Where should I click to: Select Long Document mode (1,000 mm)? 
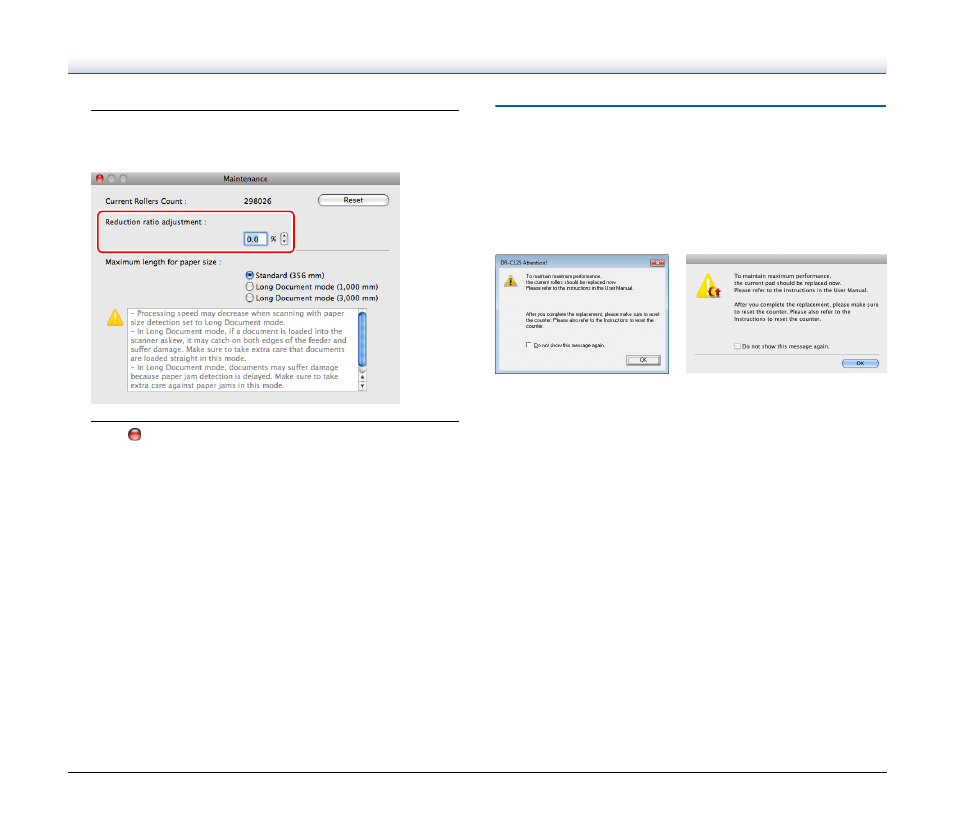tap(249, 287)
